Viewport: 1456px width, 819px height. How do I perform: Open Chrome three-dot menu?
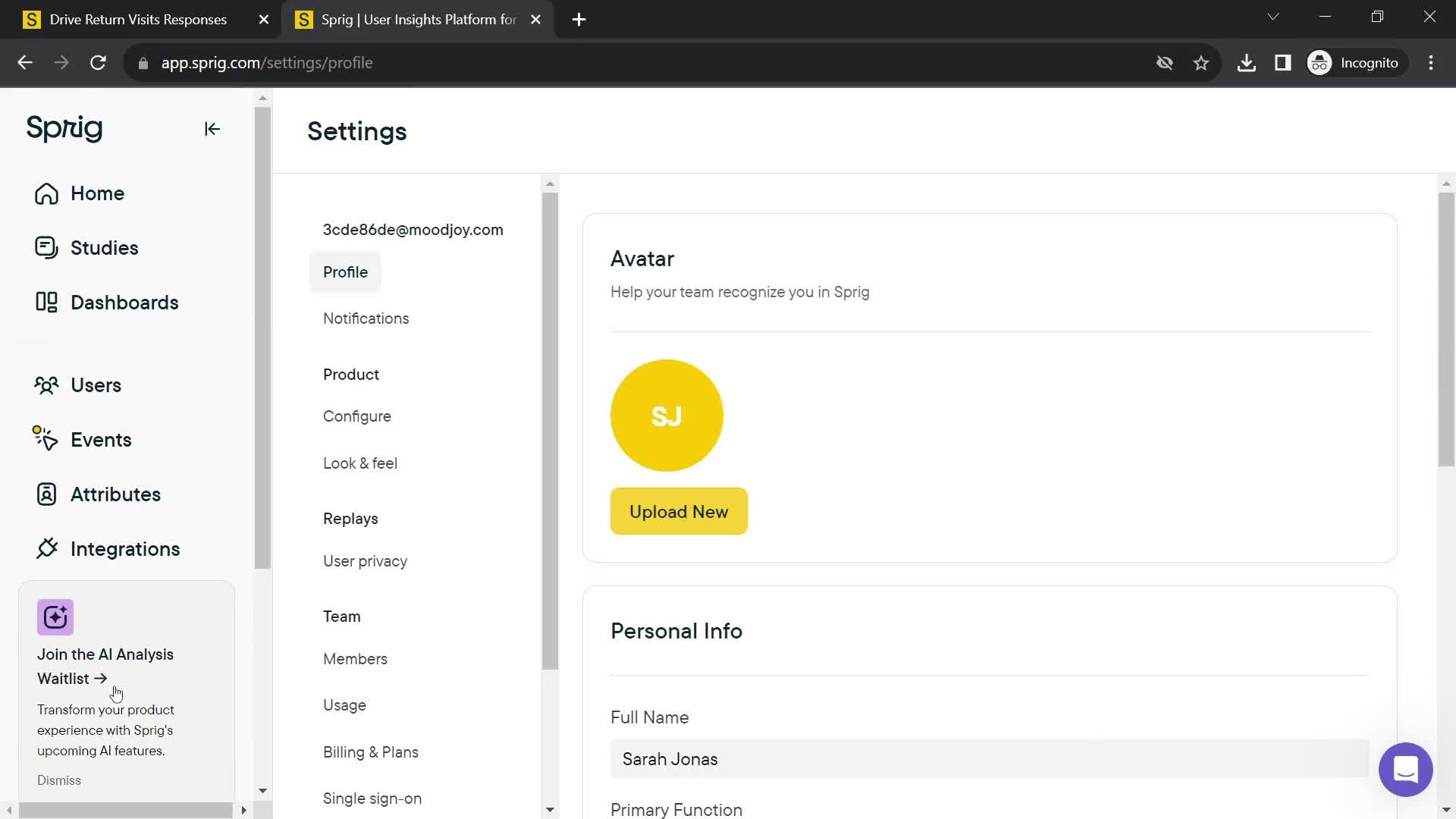[1431, 63]
